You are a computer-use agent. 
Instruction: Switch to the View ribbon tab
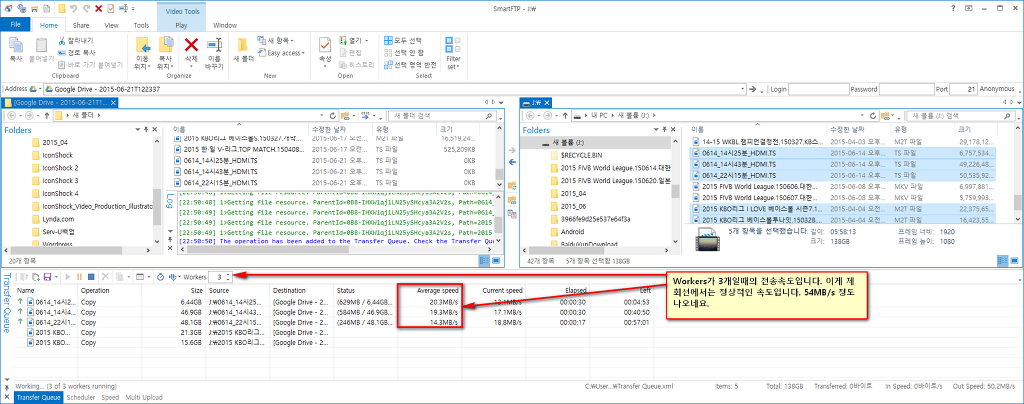click(x=111, y=24)
